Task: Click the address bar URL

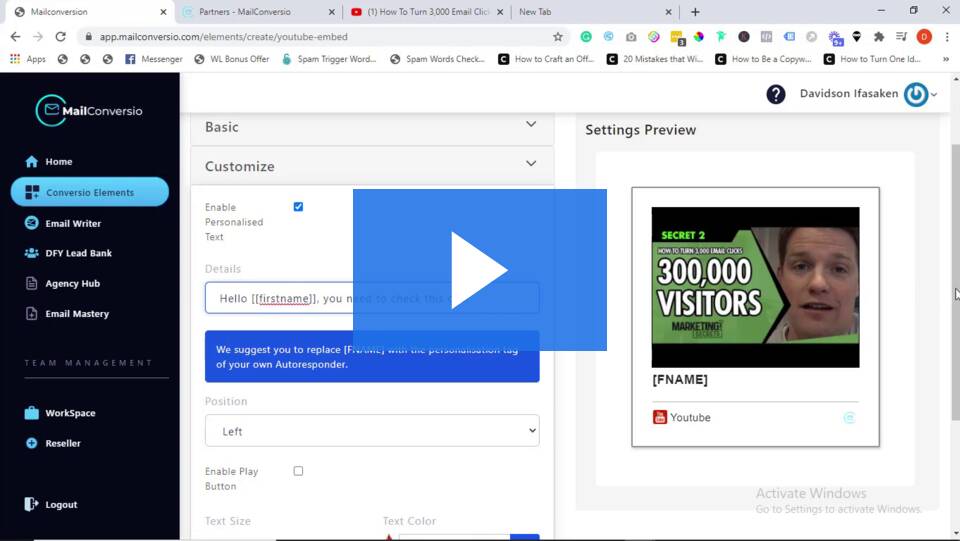Action: point(223,37)
